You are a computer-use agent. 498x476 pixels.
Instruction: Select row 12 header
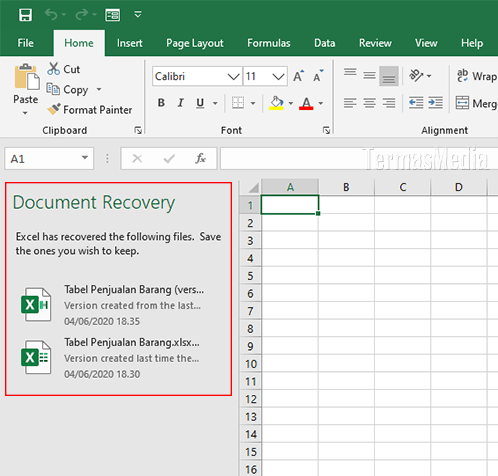pyautogui.click(x=250, y=399)
